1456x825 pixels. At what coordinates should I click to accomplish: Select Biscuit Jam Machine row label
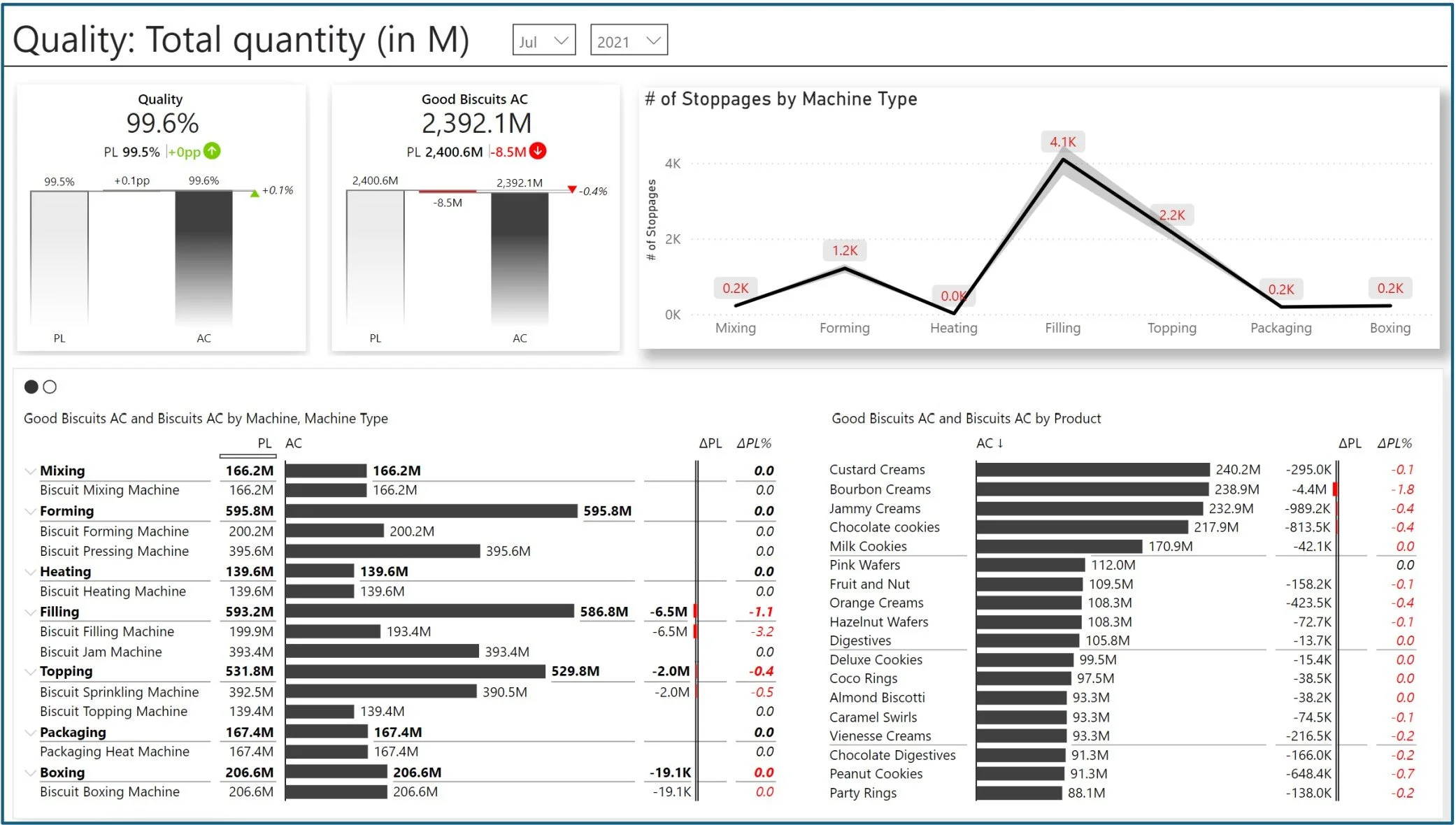[x=101, y=652]
